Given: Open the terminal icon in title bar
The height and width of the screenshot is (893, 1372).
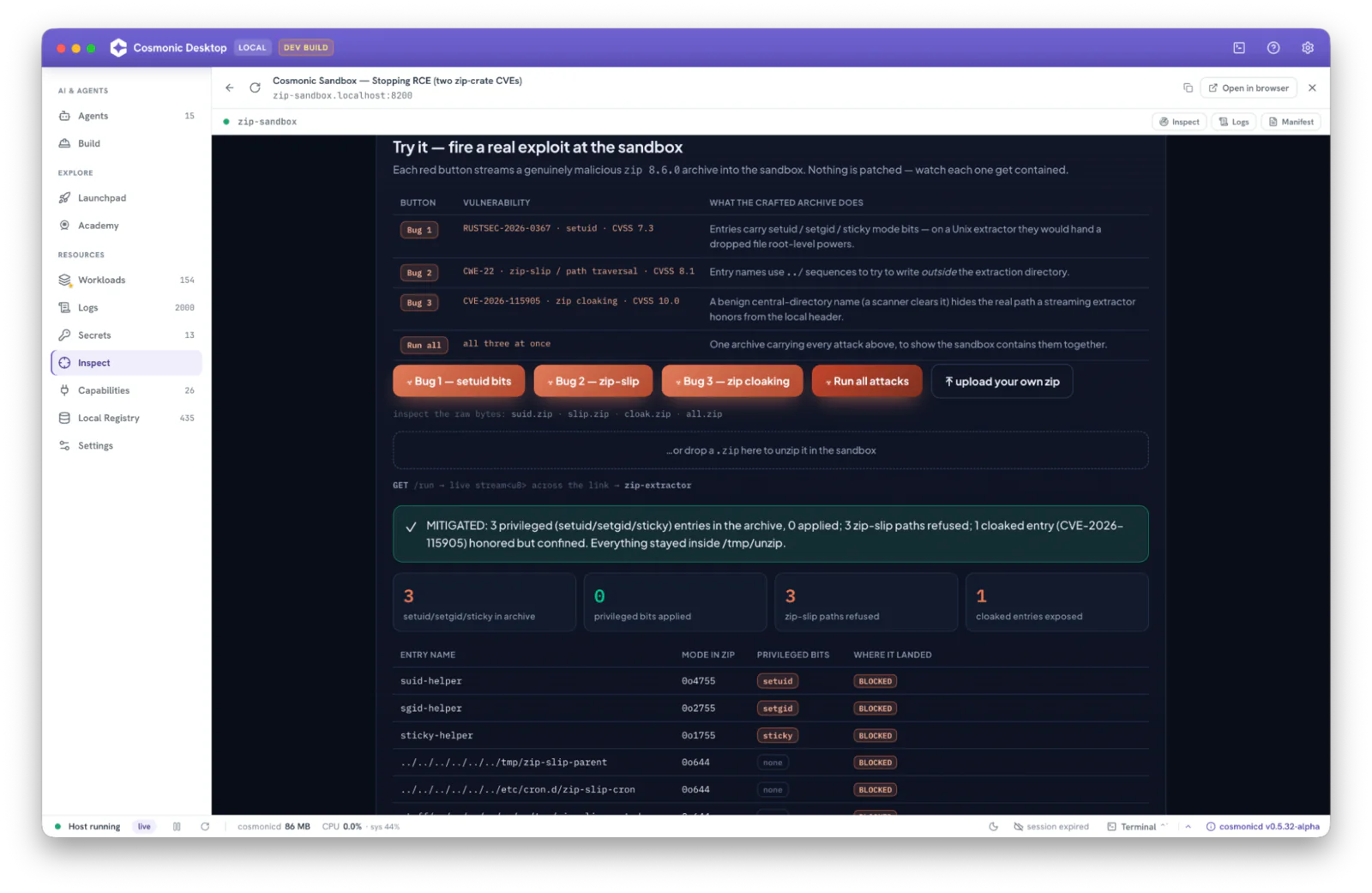Looking at the screenshot, I should 1239,48.
